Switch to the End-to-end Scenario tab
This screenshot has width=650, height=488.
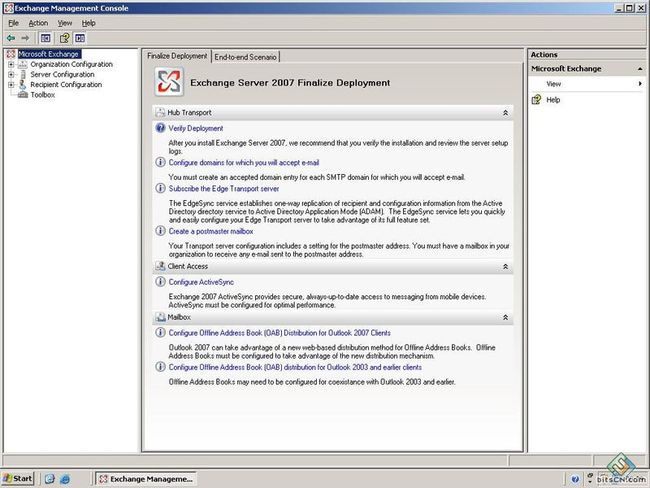[x=245, y=57]
